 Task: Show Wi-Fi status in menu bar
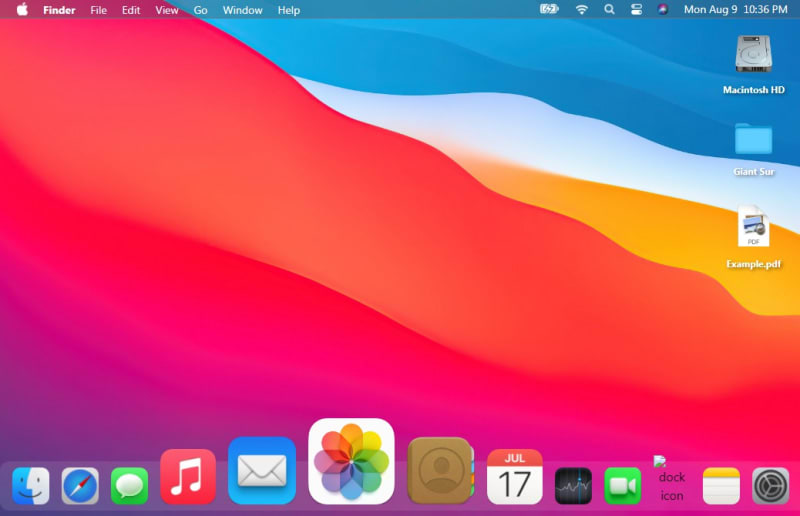click(582, 10)
